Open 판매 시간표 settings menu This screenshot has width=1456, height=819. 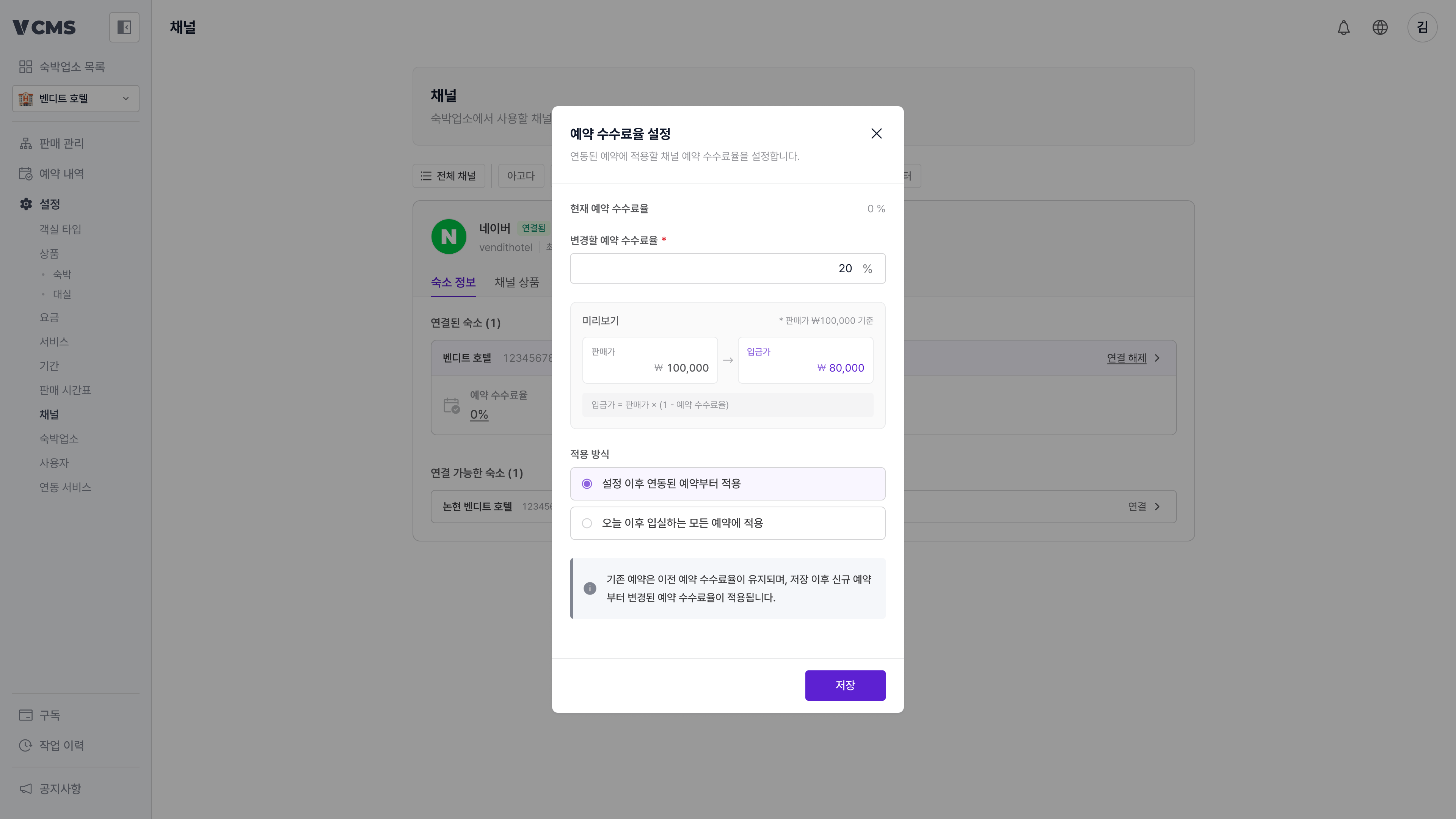65,390
